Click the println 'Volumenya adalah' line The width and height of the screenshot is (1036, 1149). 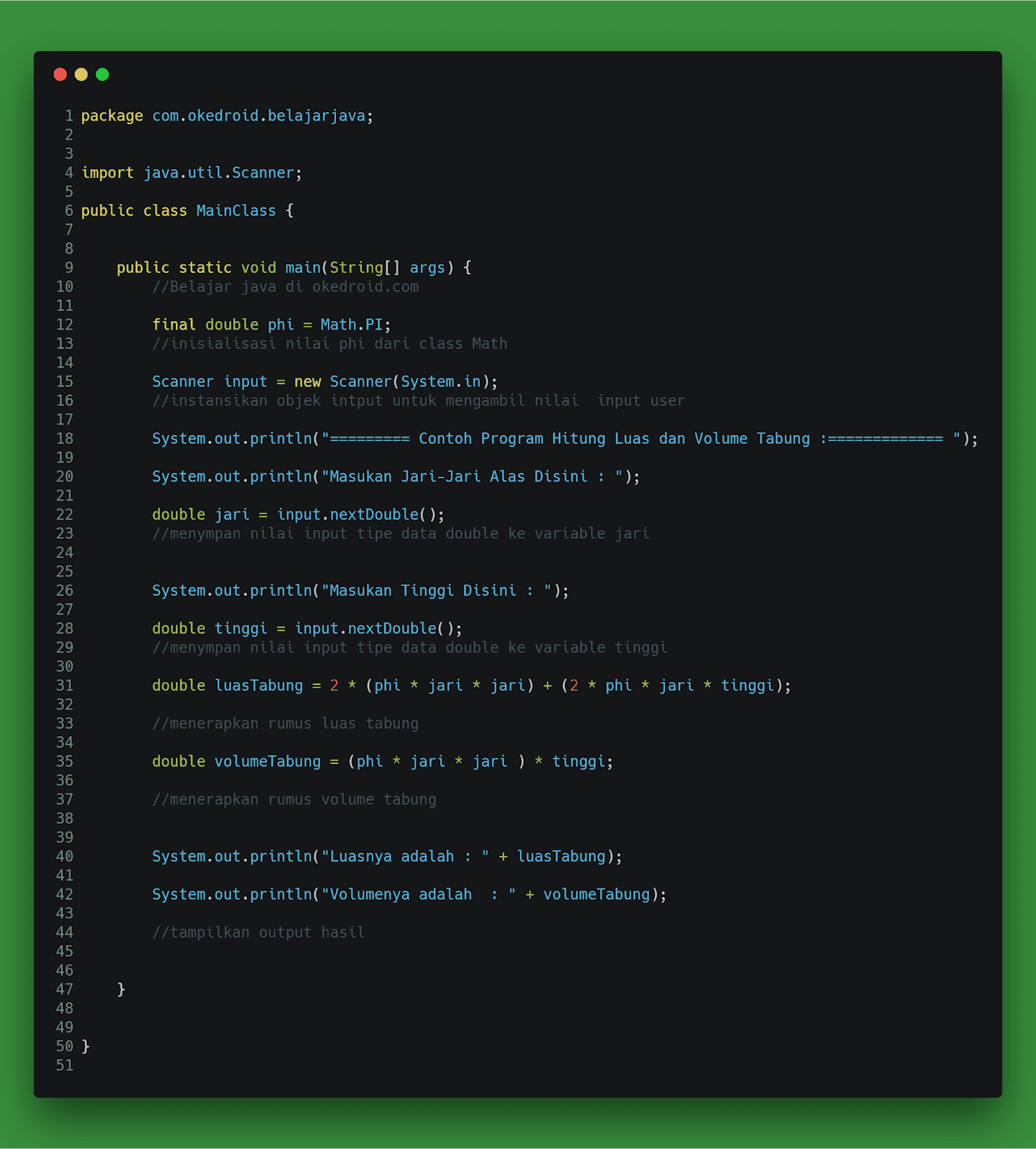click(x=409, y=895)
